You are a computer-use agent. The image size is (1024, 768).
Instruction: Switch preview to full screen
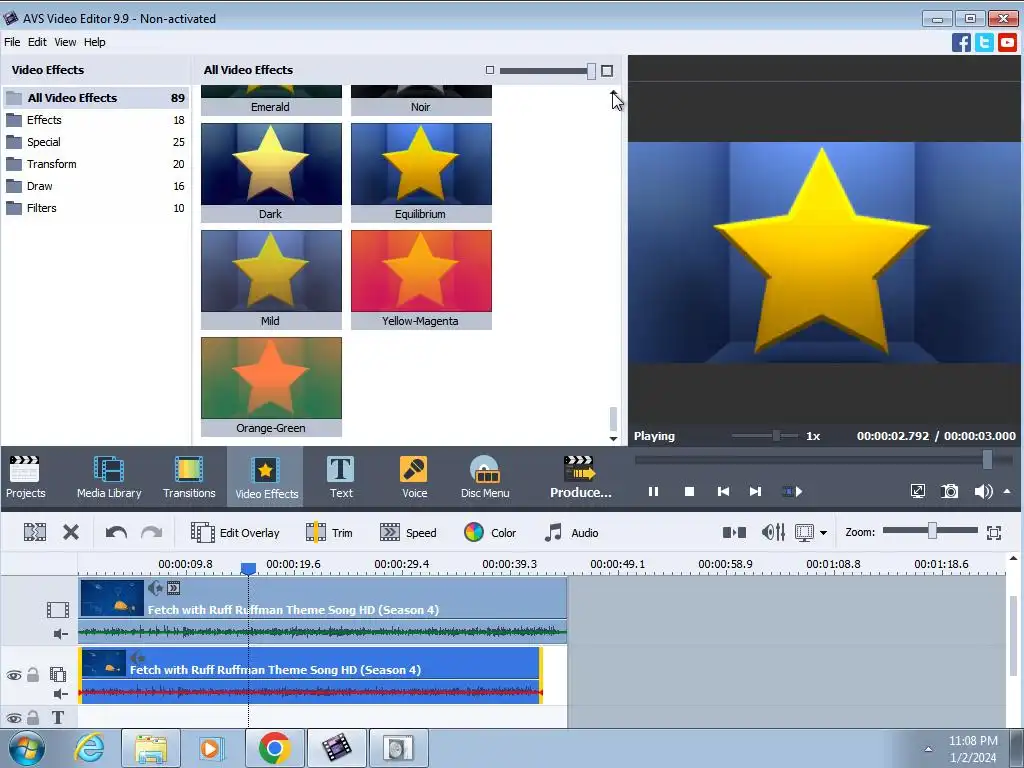[x=918, y=491]
